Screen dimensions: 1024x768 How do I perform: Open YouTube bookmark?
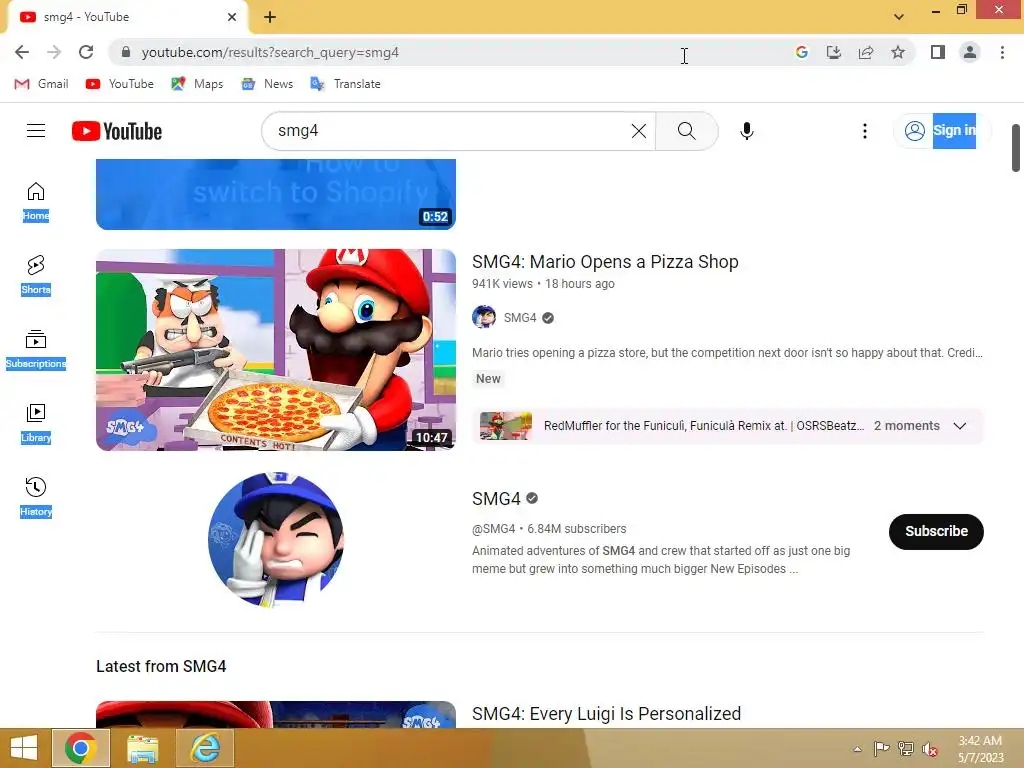[120, 84]
